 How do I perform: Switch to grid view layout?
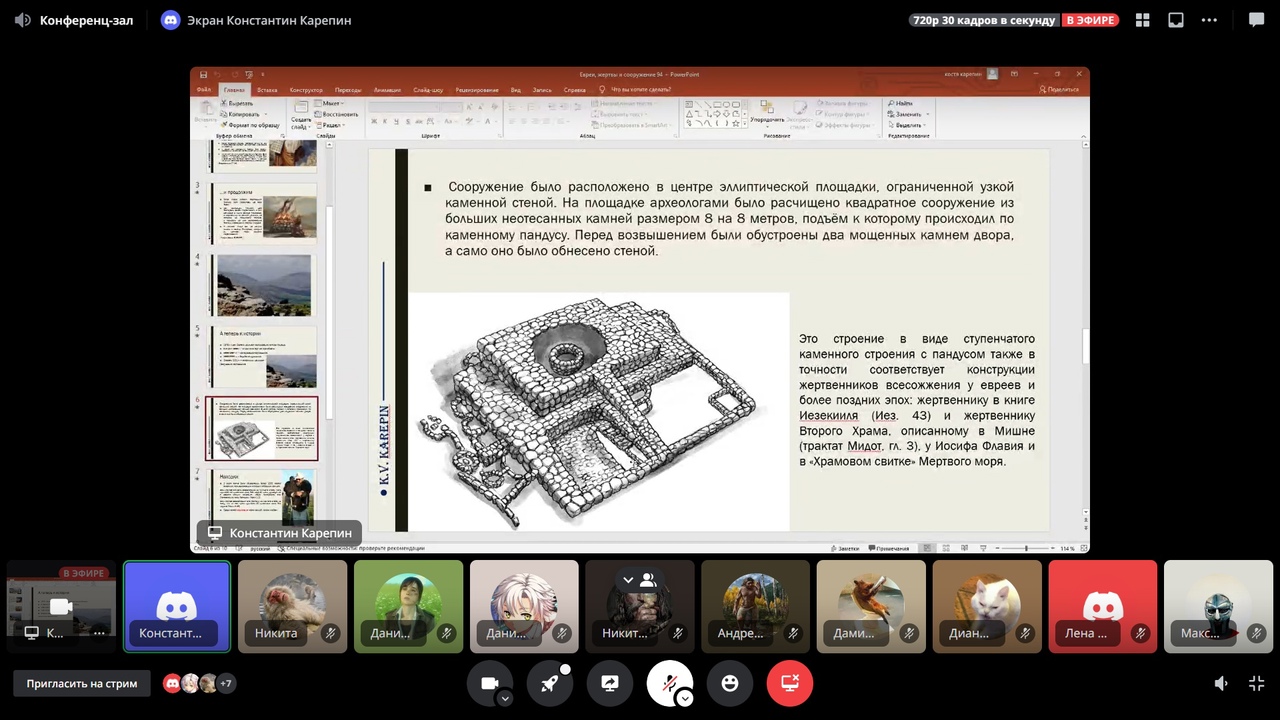(1143, 20)
